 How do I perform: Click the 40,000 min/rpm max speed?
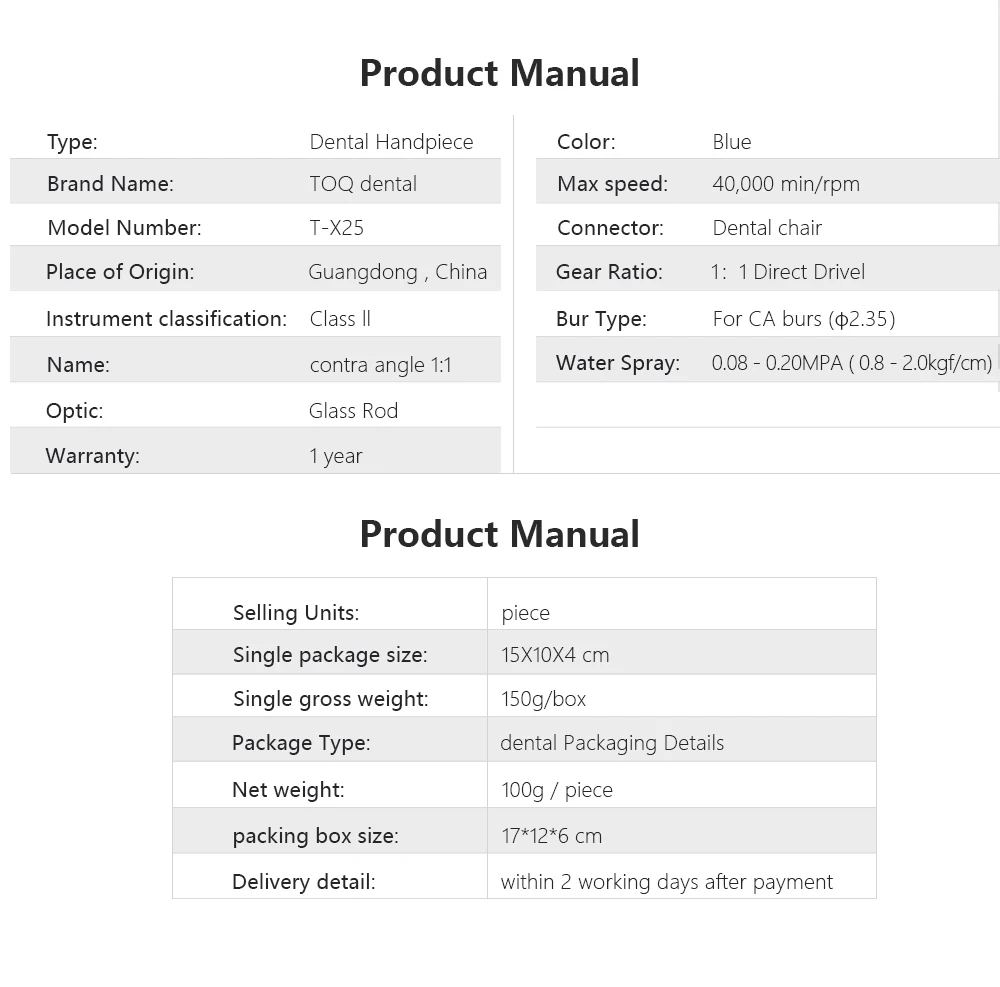tap(786, 184)
